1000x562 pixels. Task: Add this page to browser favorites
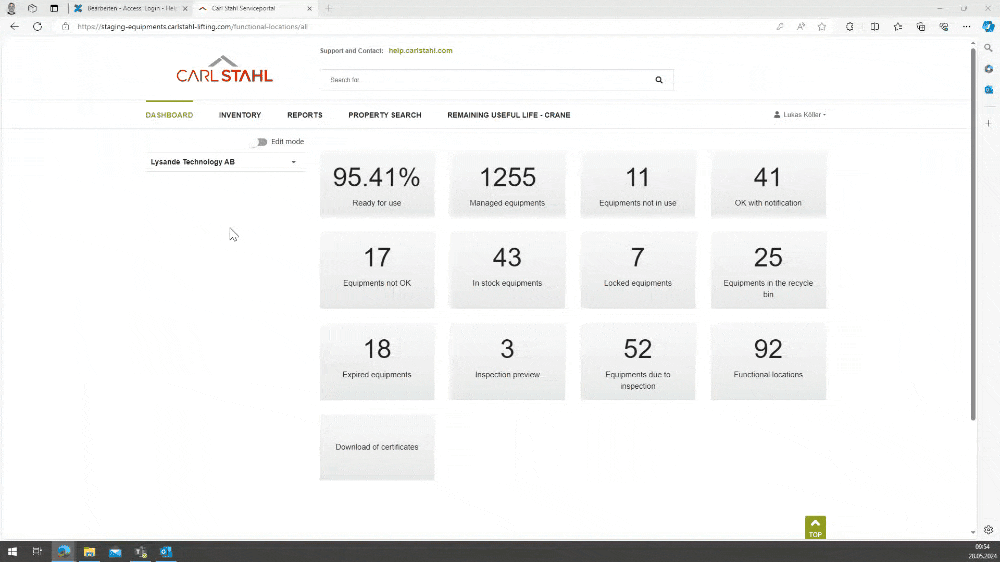coord(822,27)
